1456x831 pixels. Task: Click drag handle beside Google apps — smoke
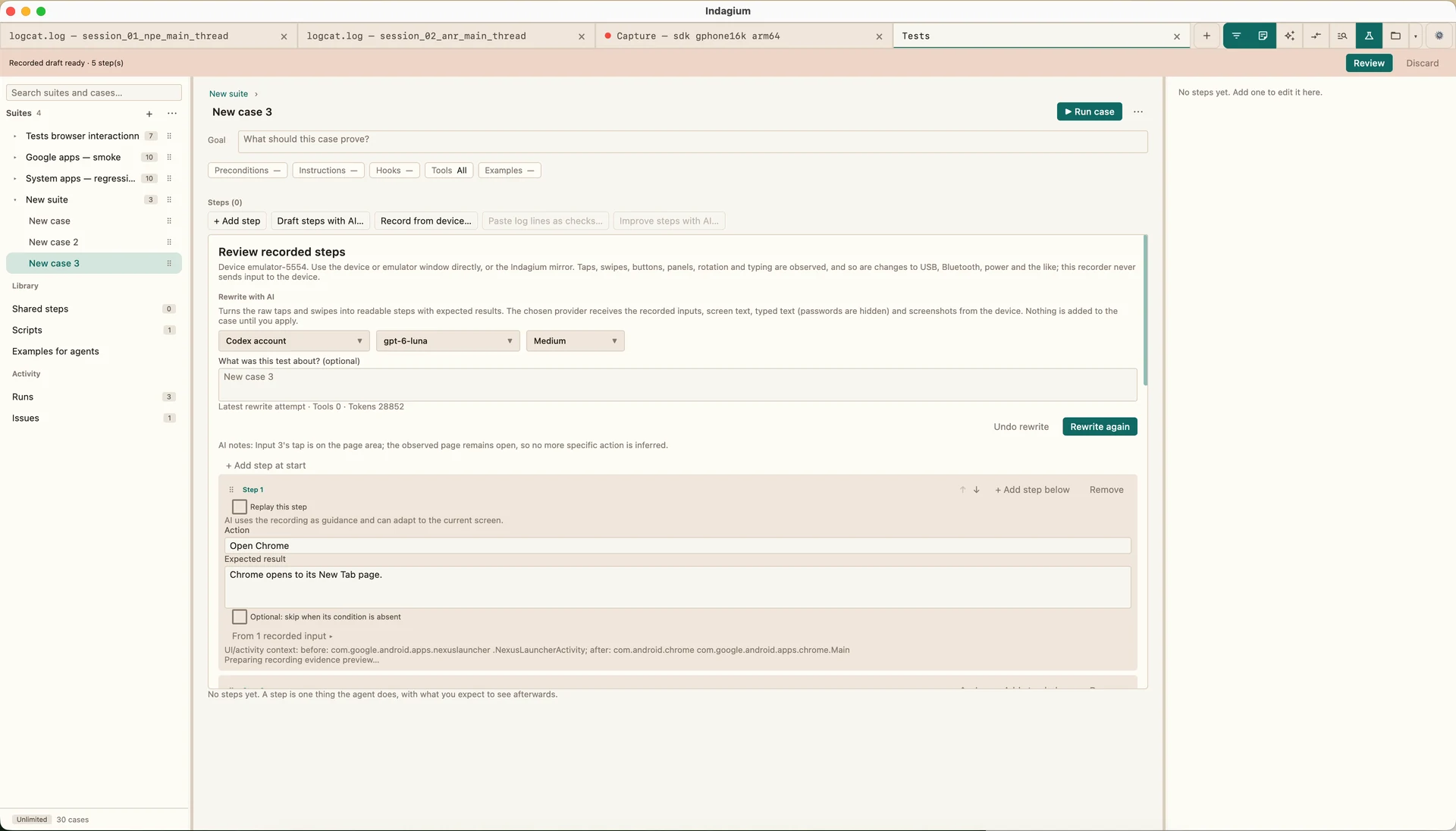(169, 158)
